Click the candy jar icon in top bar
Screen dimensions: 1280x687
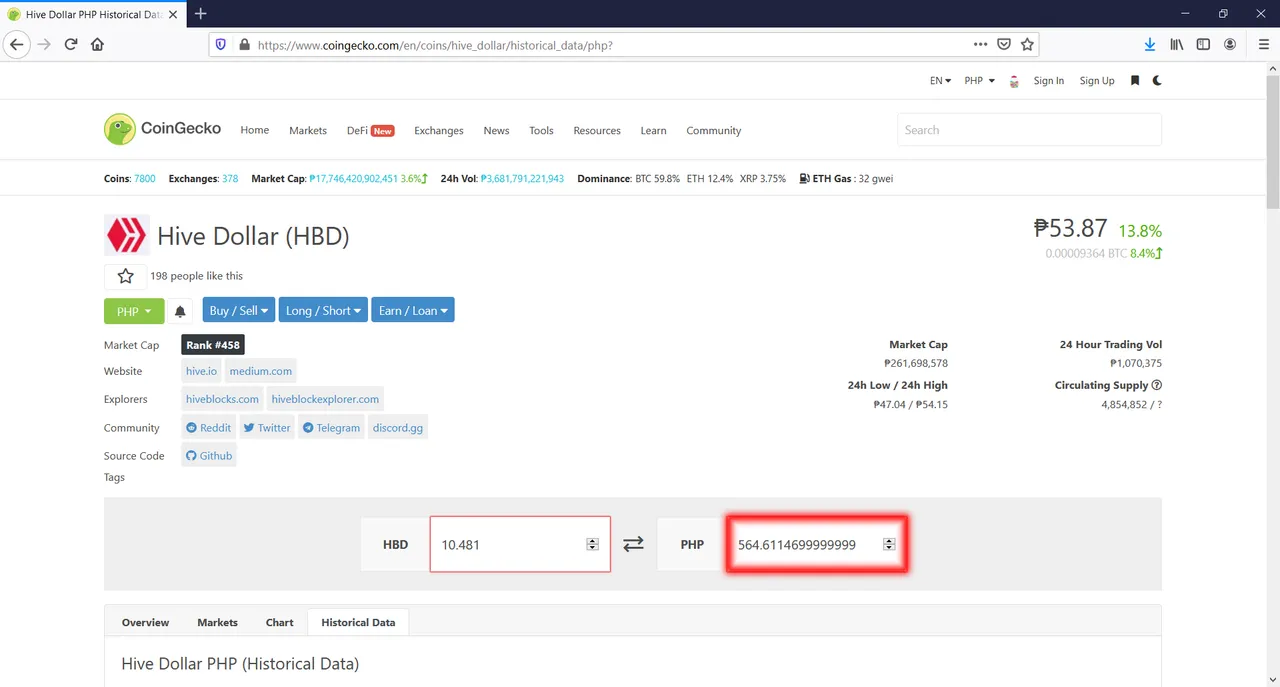(1014, 81)
